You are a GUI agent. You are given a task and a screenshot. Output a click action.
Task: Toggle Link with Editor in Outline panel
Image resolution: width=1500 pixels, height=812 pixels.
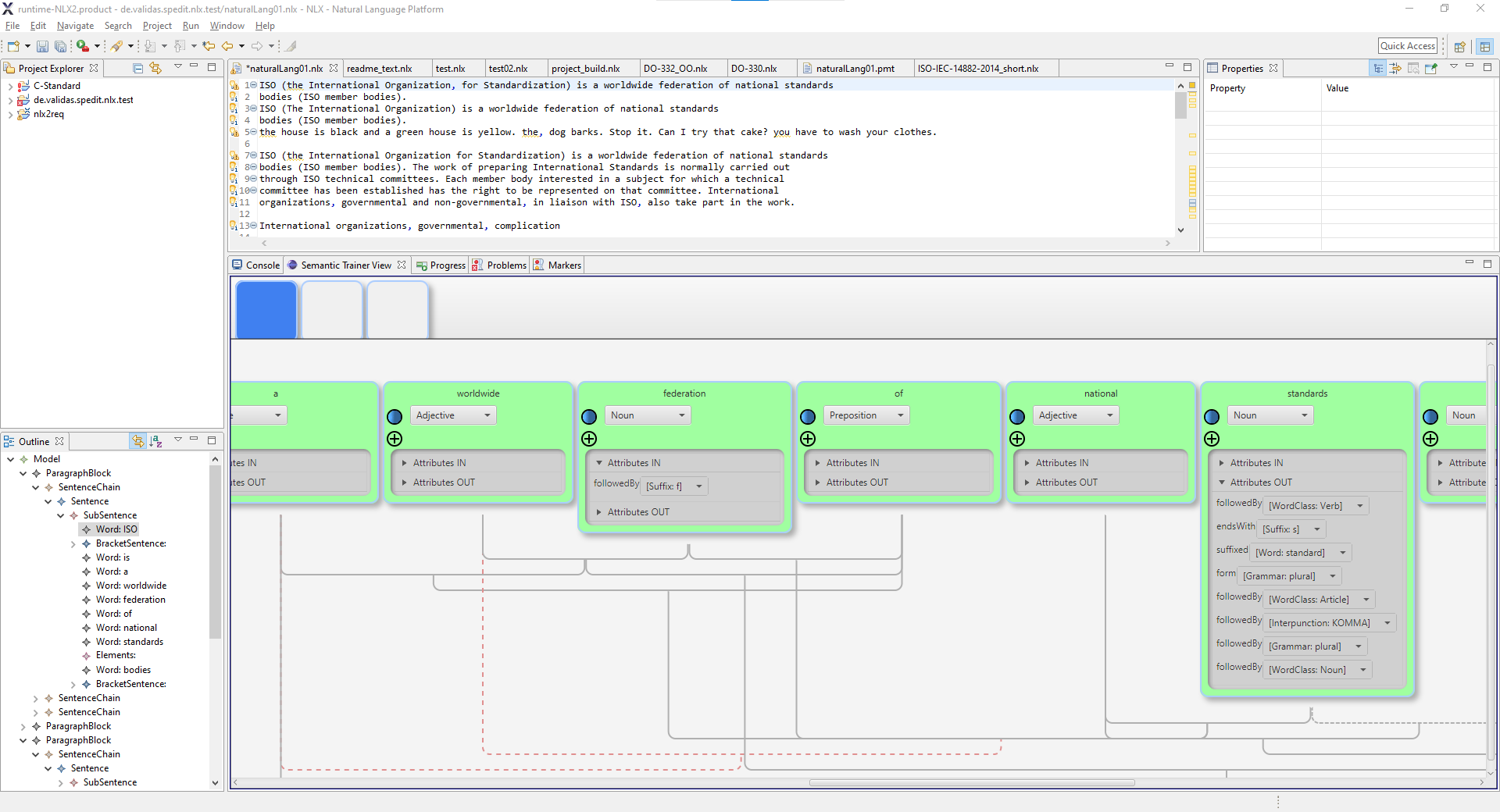[x=138, y=441]
